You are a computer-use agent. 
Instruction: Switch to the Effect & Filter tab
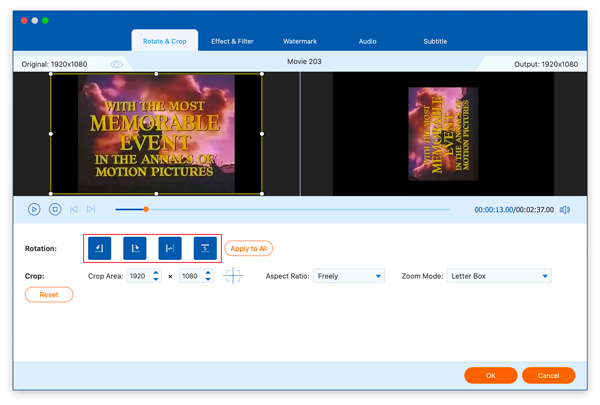click(232, 42)
